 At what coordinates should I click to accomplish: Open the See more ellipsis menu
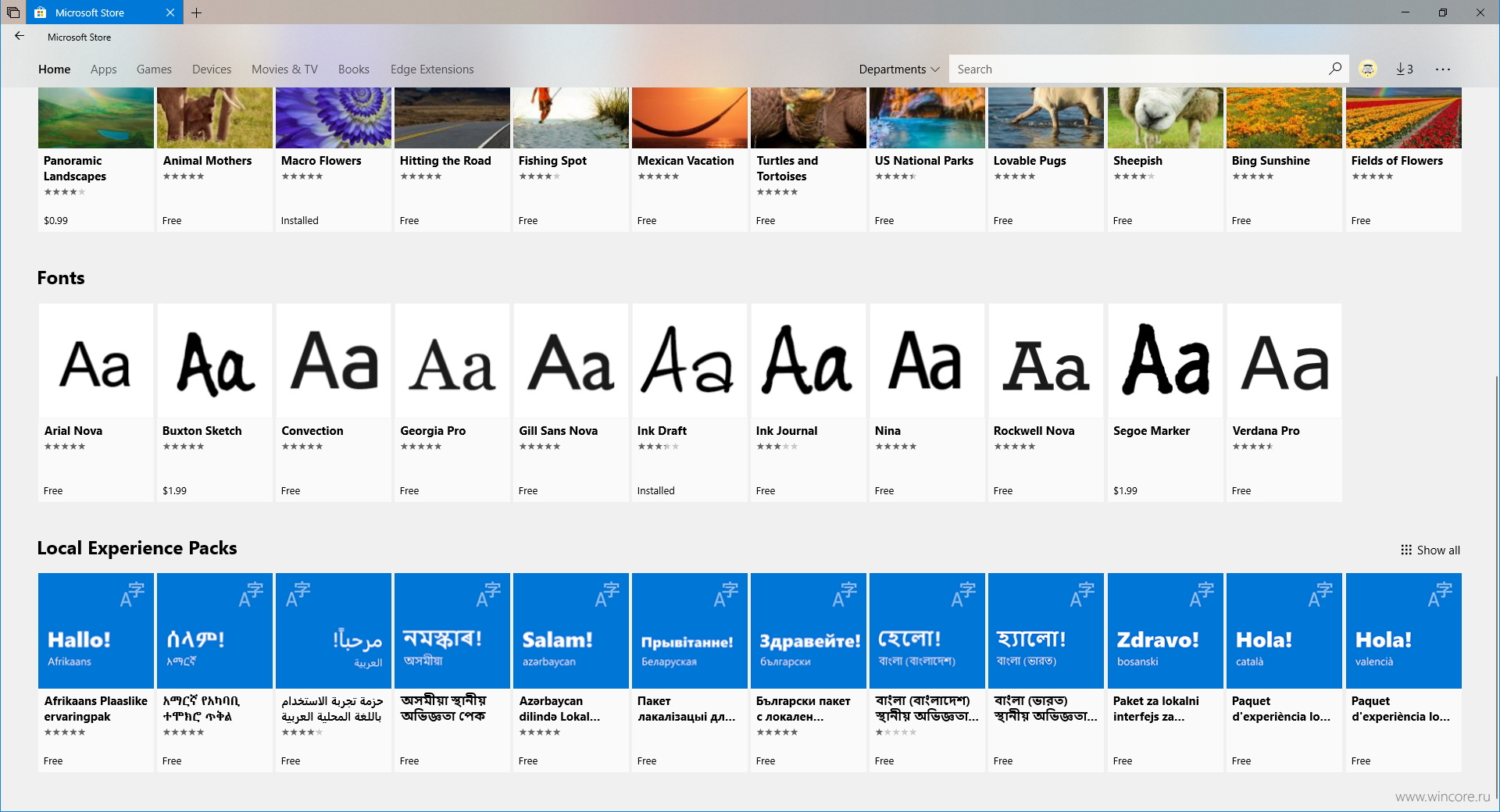[x=1442, y=69]
